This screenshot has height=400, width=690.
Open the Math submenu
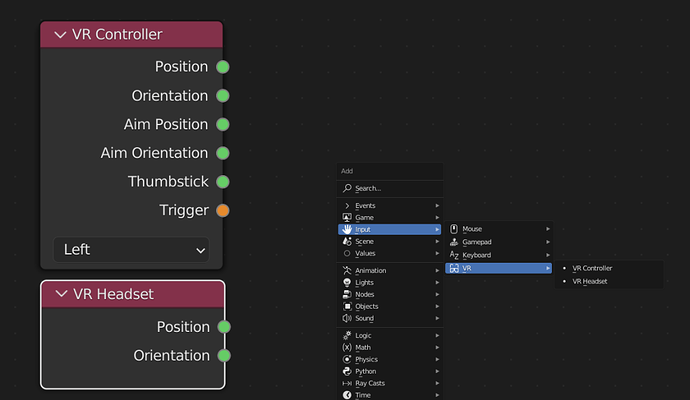pos(390,347)
